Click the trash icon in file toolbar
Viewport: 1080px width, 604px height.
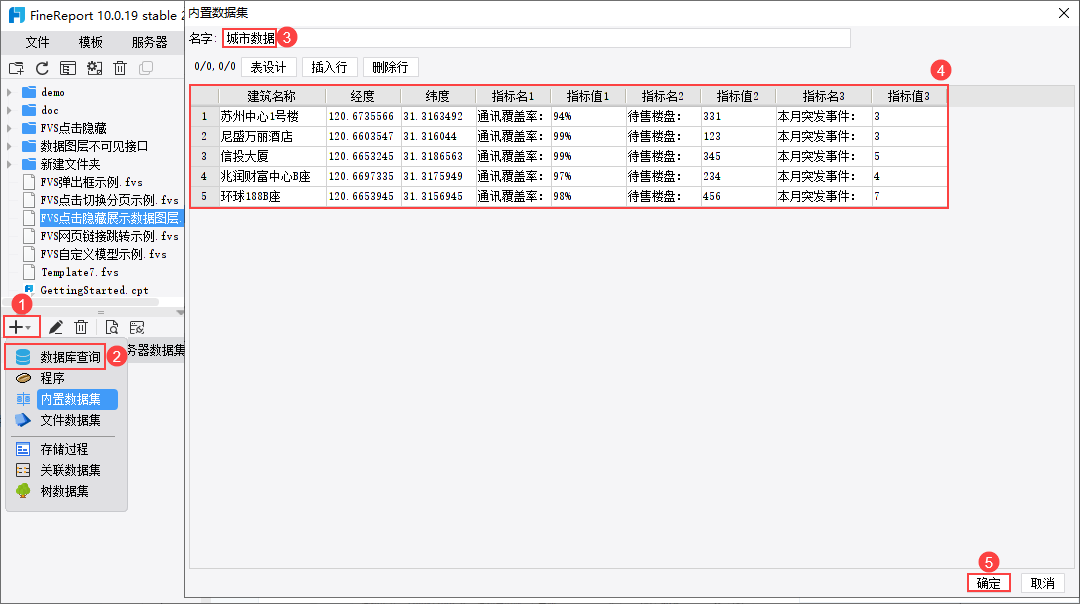pyautogui.click(x=120, y=68)
